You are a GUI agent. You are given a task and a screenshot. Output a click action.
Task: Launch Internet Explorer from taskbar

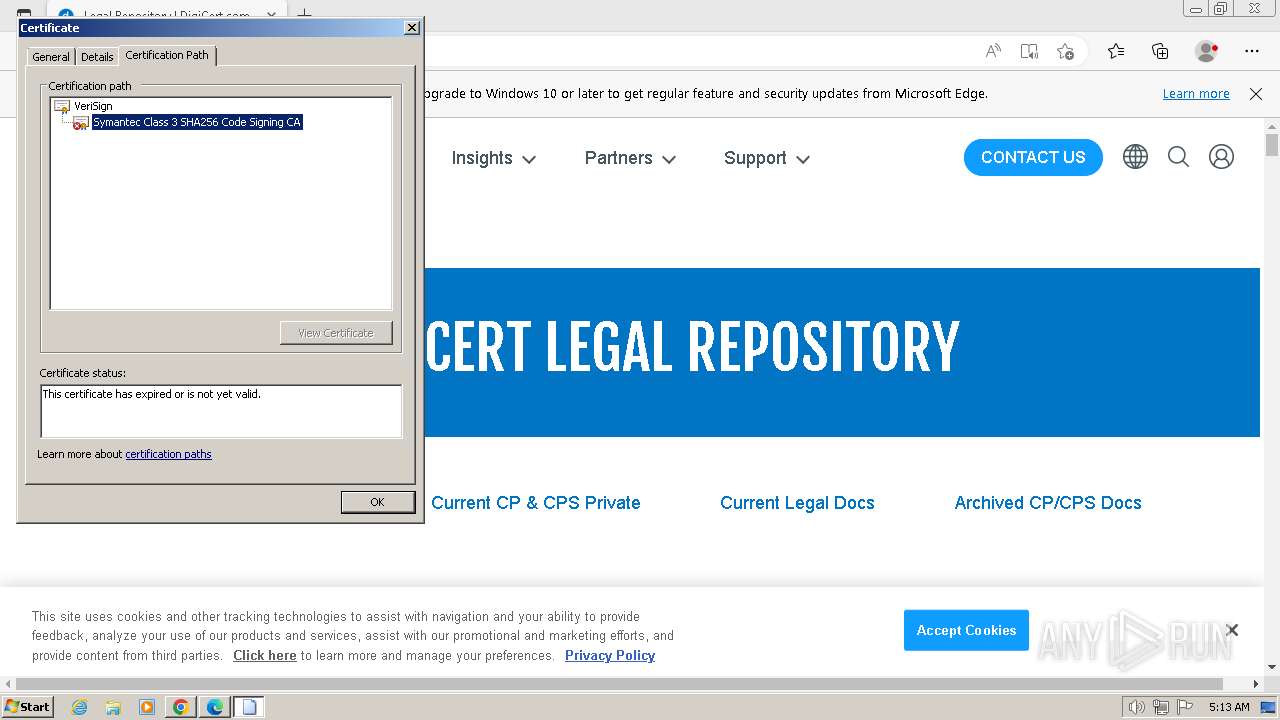coord(79,707)
